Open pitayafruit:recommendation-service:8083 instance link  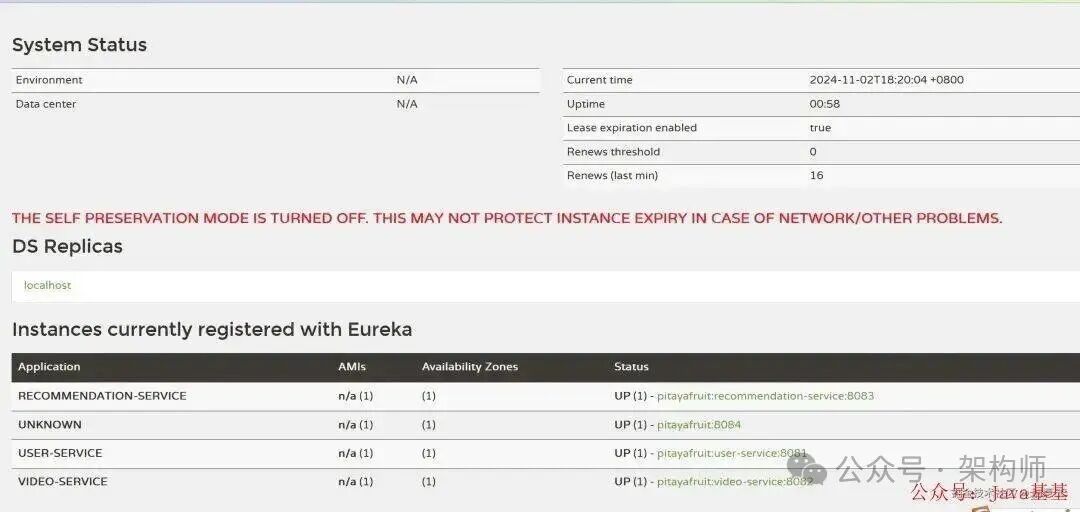[765, 396]
